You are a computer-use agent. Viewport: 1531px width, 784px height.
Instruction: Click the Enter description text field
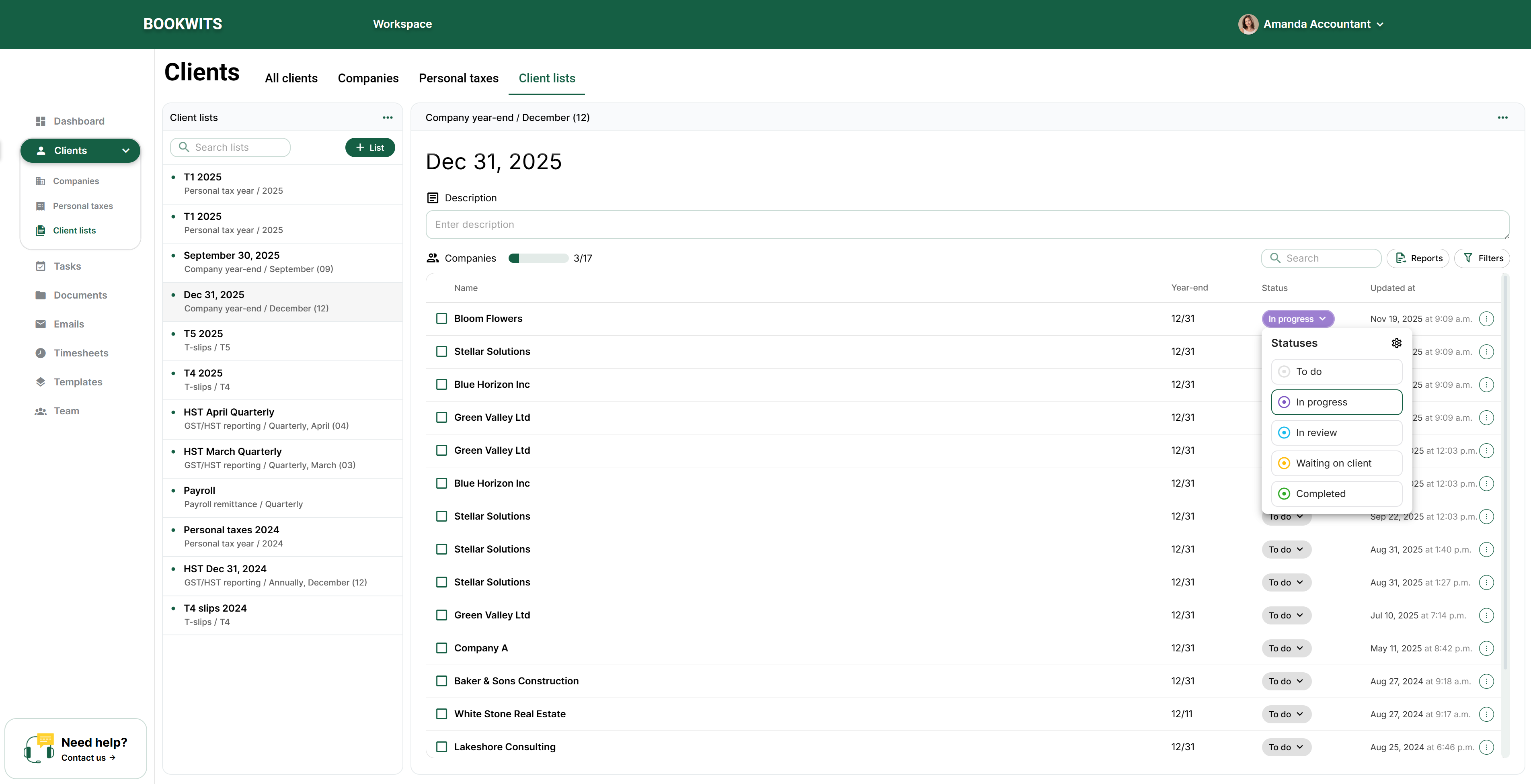click(x=967, y=225)
